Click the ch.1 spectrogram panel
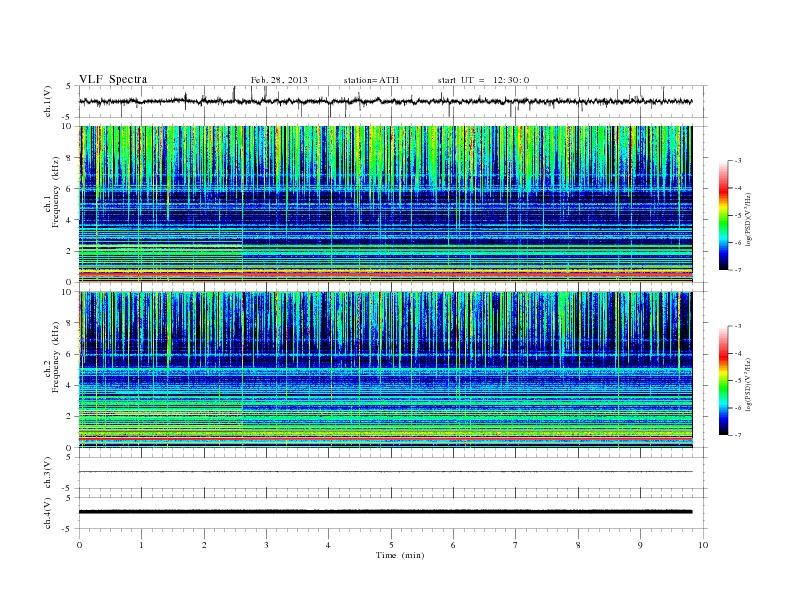792x612 pixels. click(385, 204)
